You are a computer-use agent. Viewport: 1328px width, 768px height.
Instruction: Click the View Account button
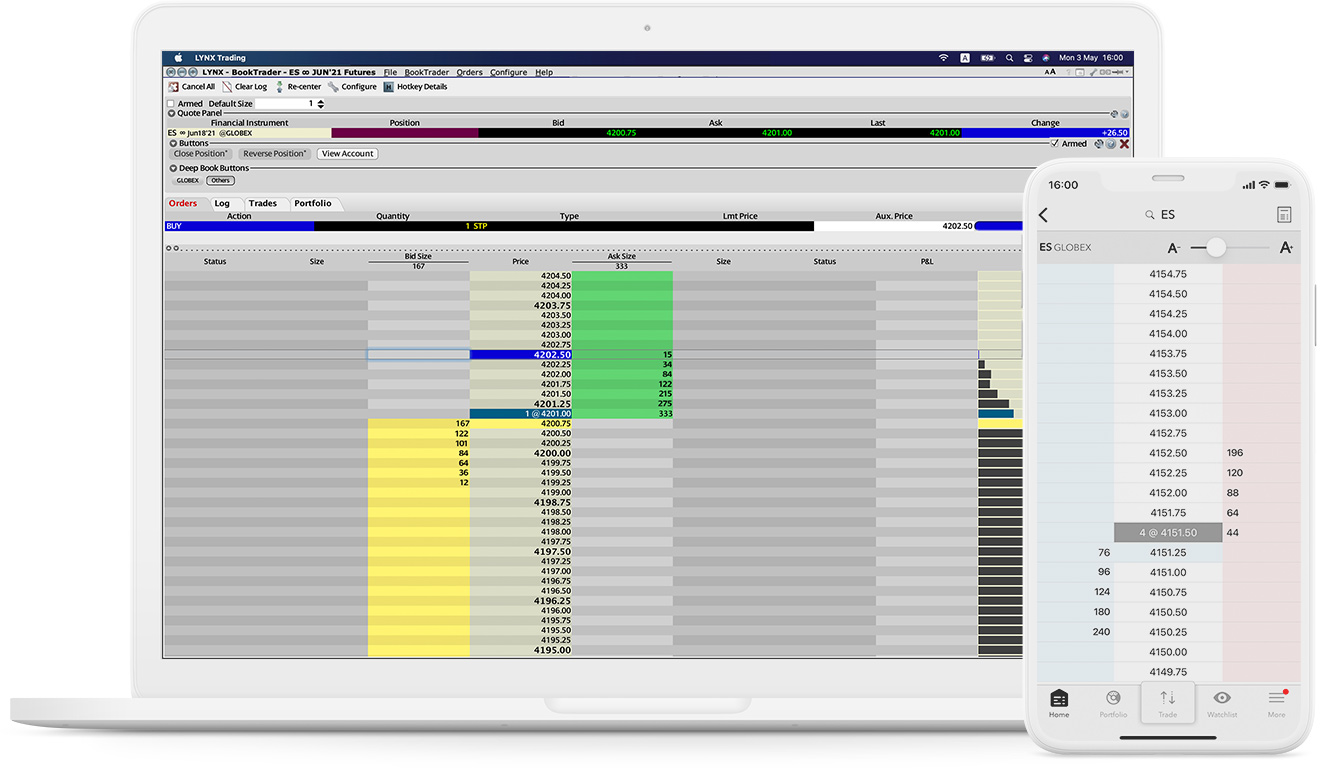click(348, 154)
